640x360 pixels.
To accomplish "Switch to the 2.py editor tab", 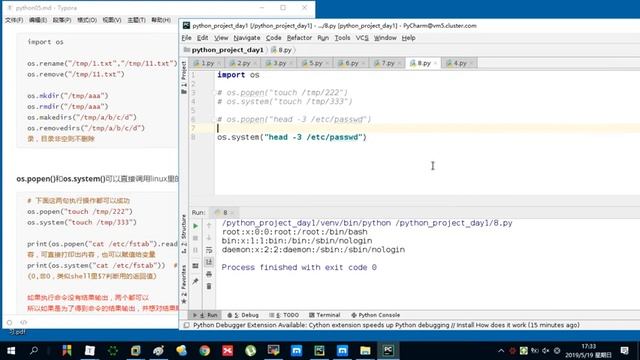I will coord(243,63).
